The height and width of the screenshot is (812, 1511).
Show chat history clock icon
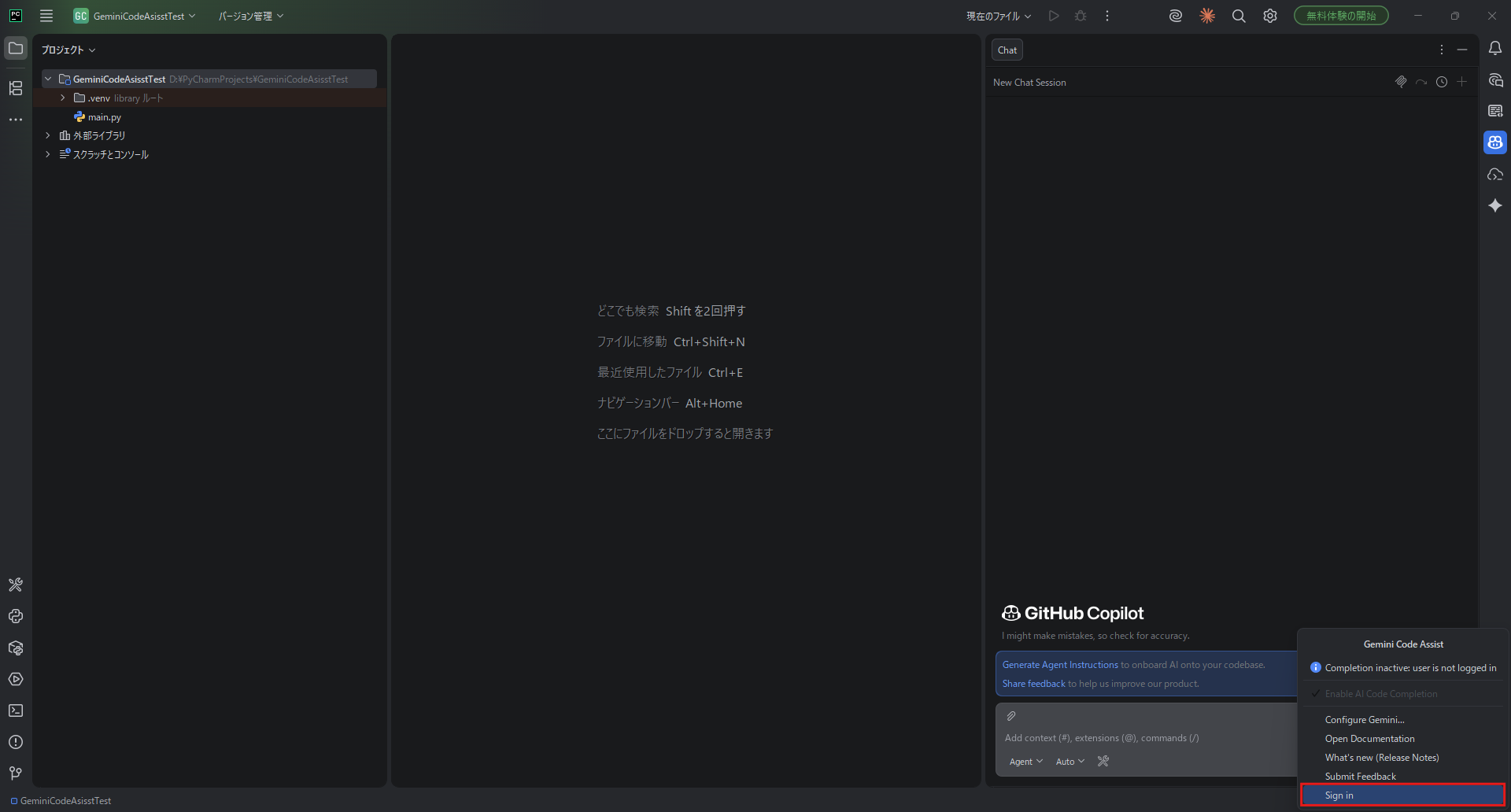point(1441,82)
